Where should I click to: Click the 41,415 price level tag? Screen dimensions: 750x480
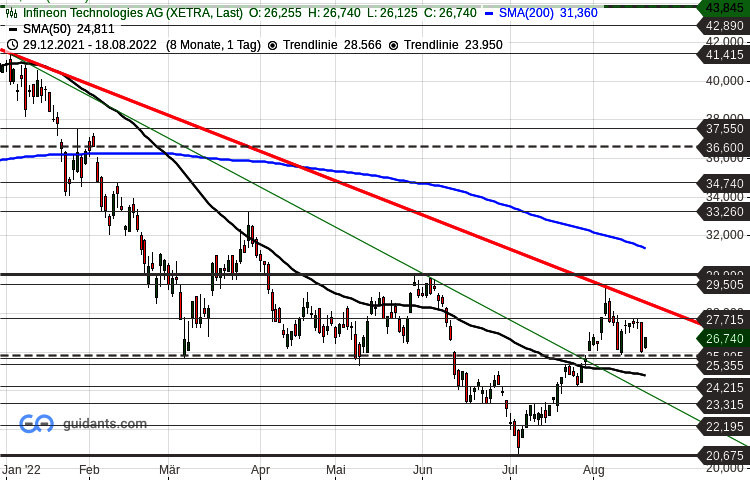(724, 55)
